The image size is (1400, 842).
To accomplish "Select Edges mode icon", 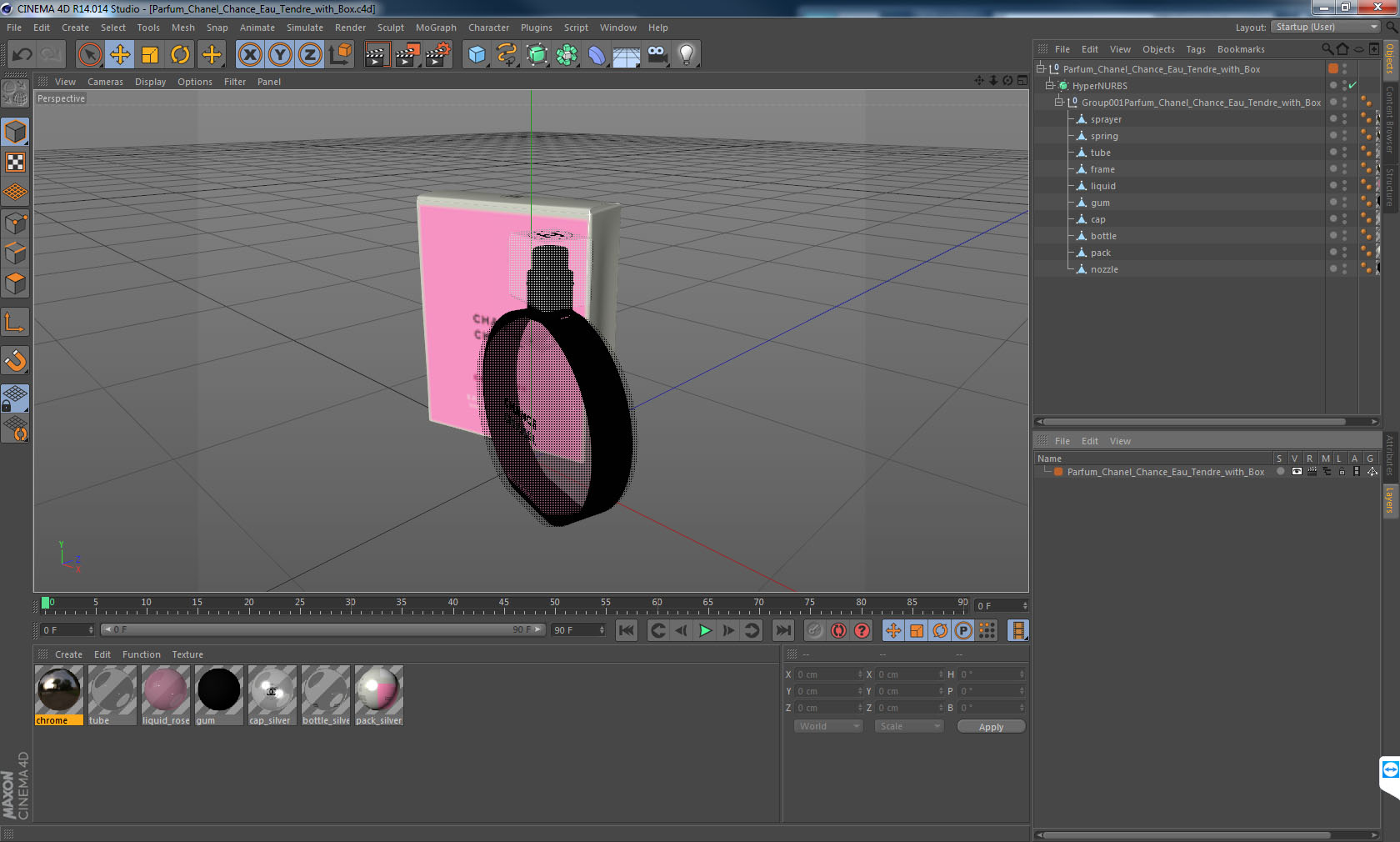I will click(15, 253).
